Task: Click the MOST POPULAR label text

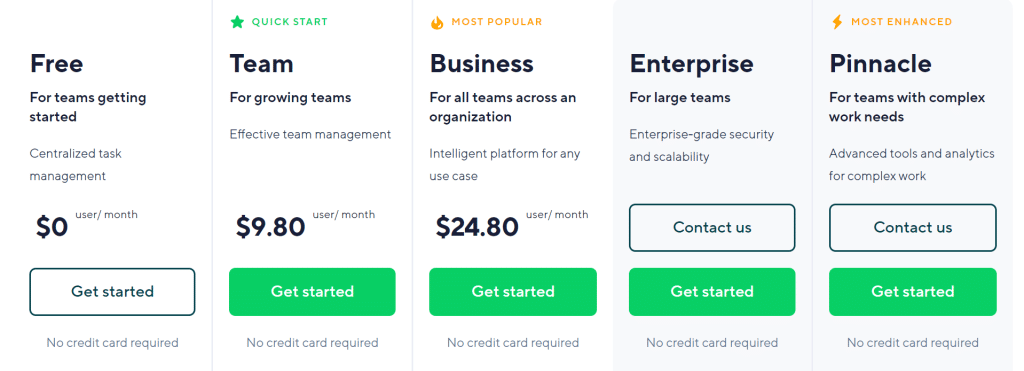Action: point(497,22)
